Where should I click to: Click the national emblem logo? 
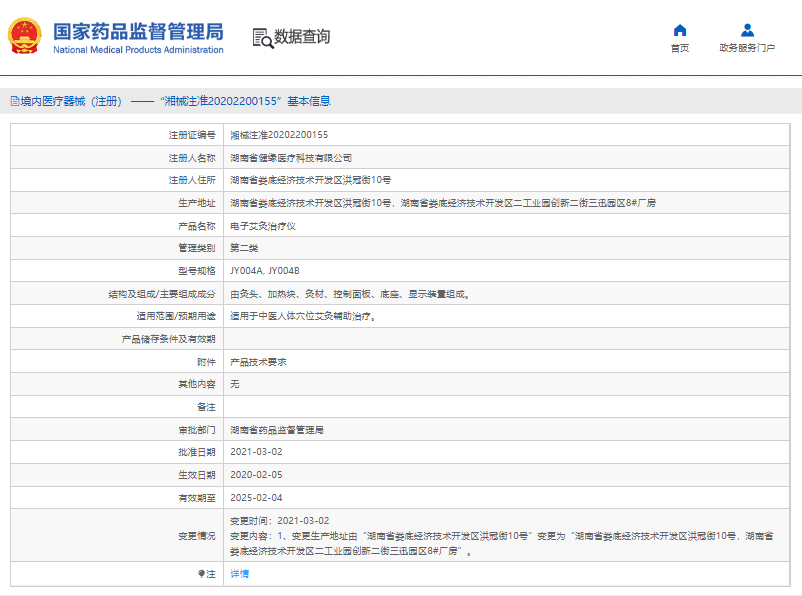[x=24, y=36]
